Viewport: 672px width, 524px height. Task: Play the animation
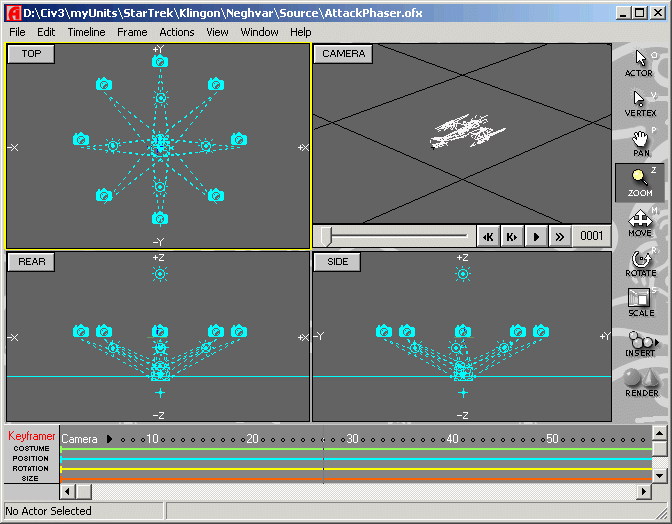[x=536, y=236]
